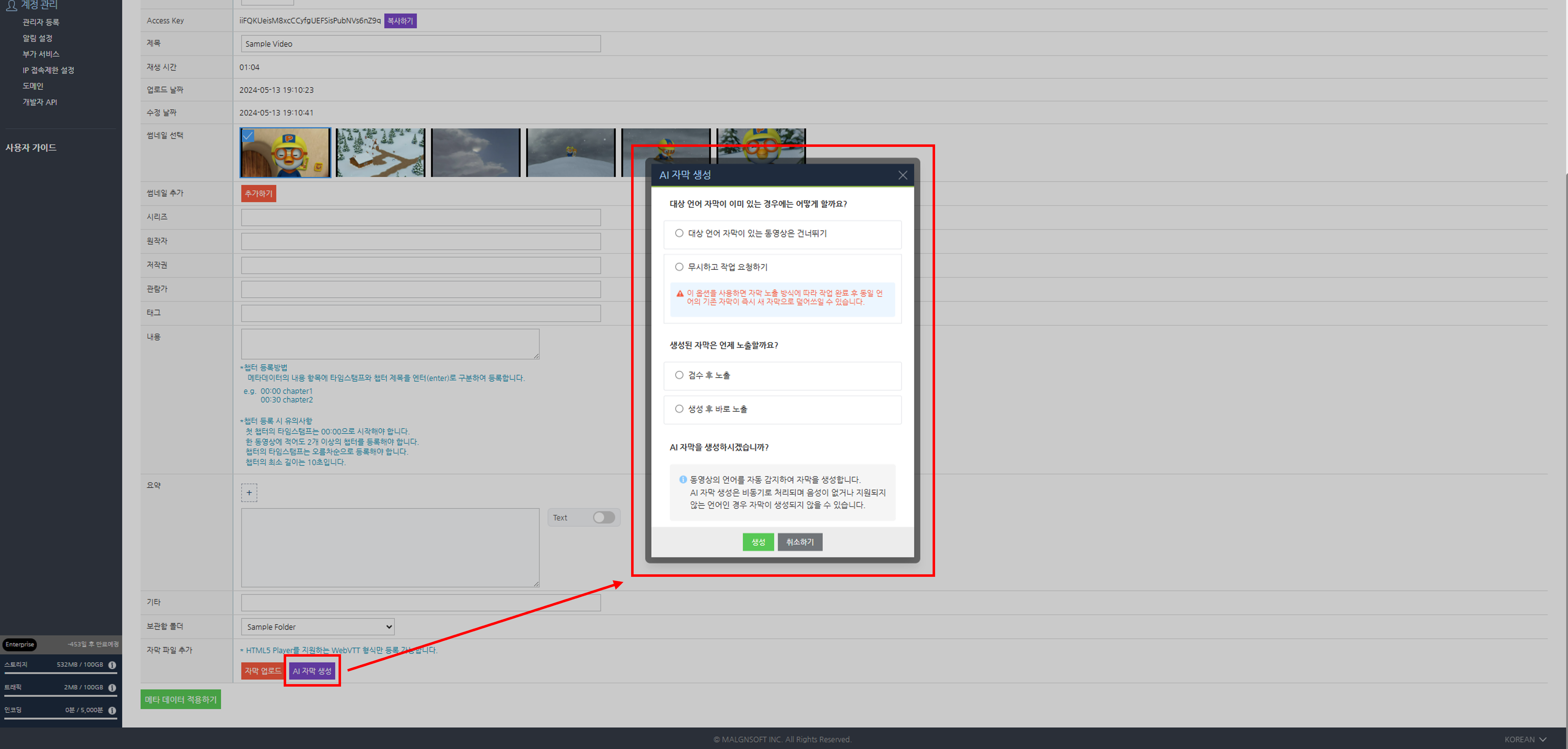The height and width of the screenshot is (749, 1568).
Task: Select the ignore and request job radio option
Action: point(679,267)
